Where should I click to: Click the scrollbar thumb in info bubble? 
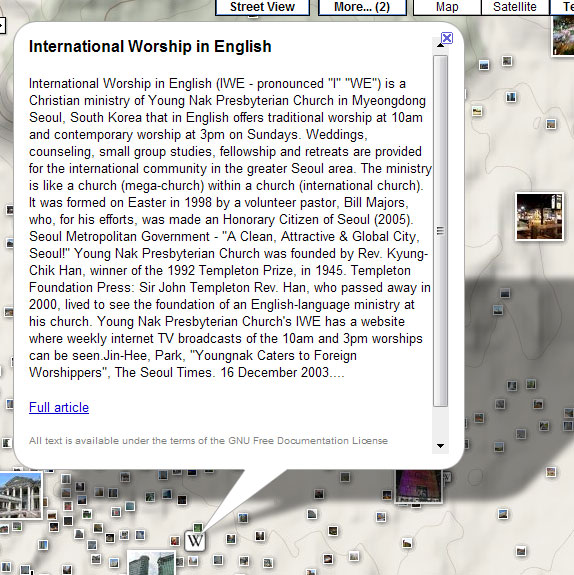point(440,231)
